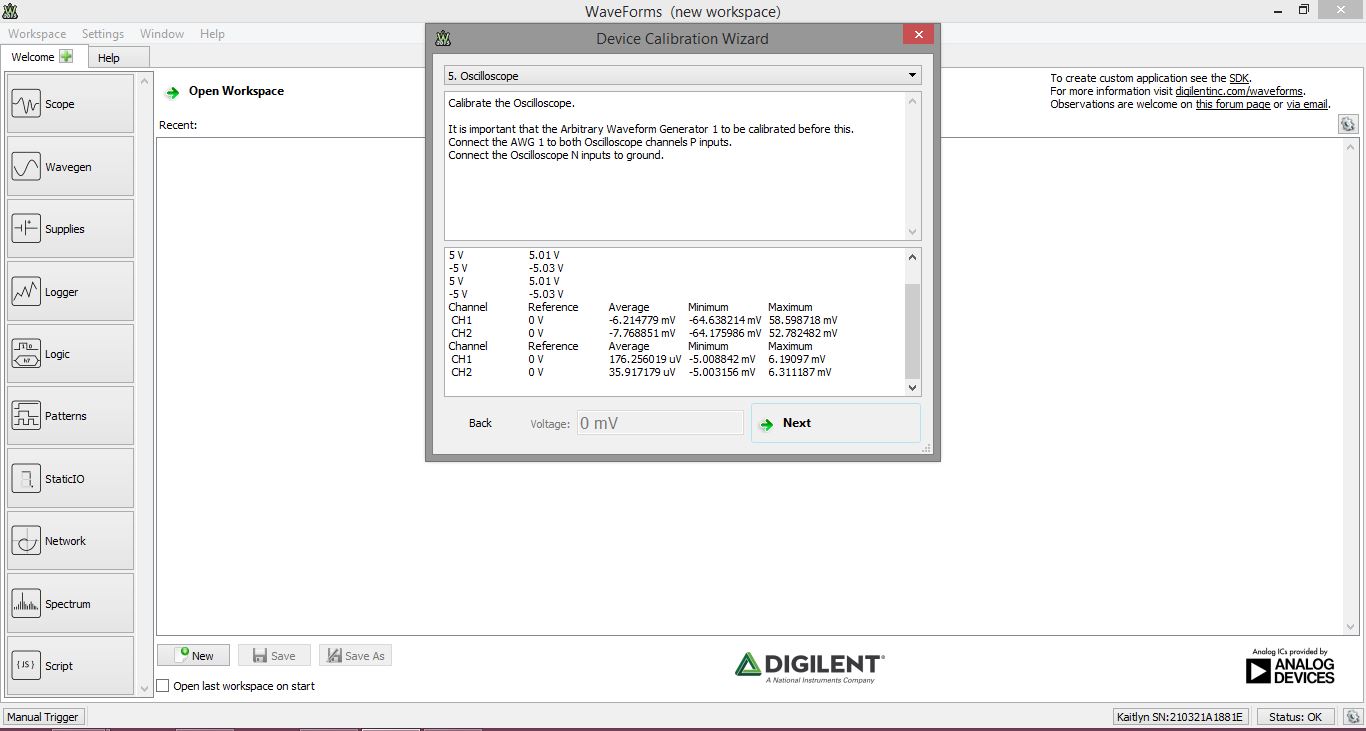Click the calibration results scrollbar thumb
Screen dimensions: 1366x731
click(912, 331)
